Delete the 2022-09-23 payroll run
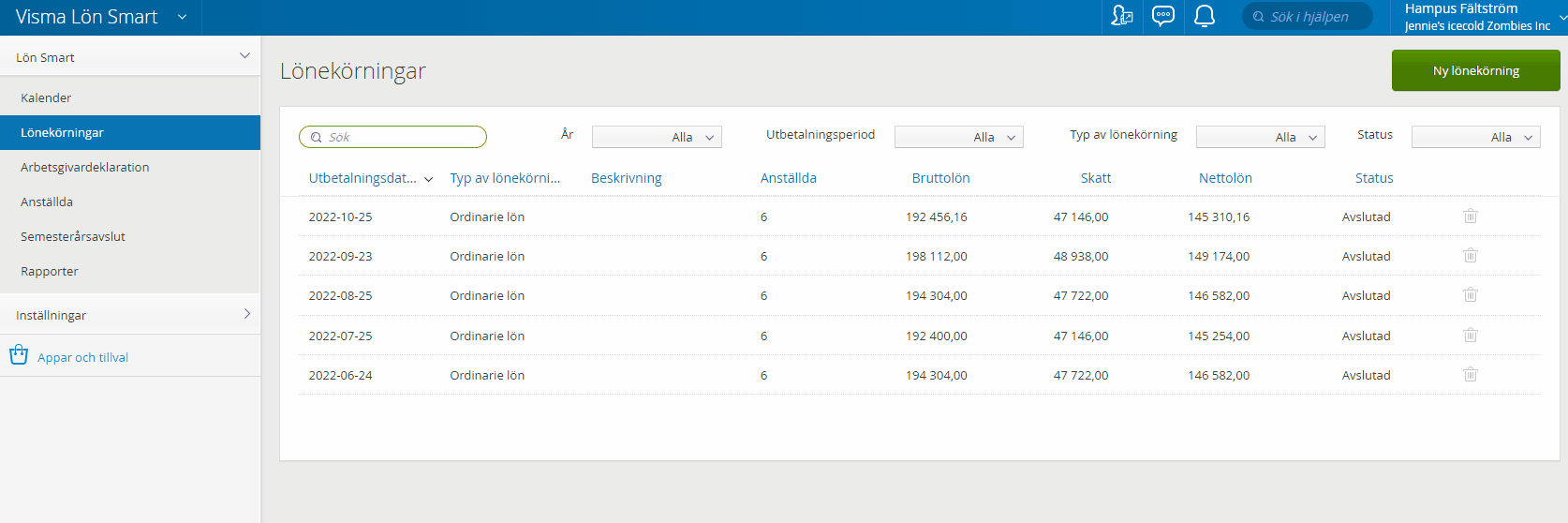This screenshot has width=1568, height=523. click(1470, 256)
